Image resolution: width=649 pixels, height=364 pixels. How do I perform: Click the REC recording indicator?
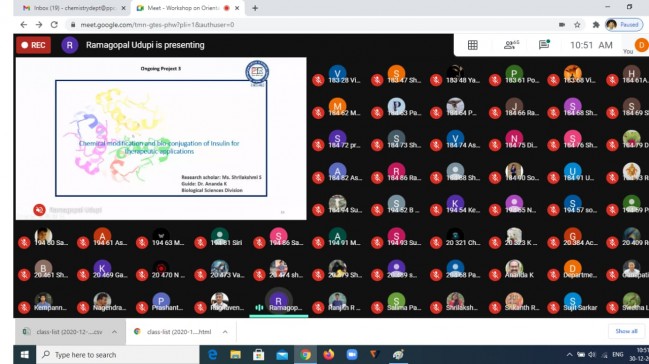pyautogui.click(x=34, y=45)
